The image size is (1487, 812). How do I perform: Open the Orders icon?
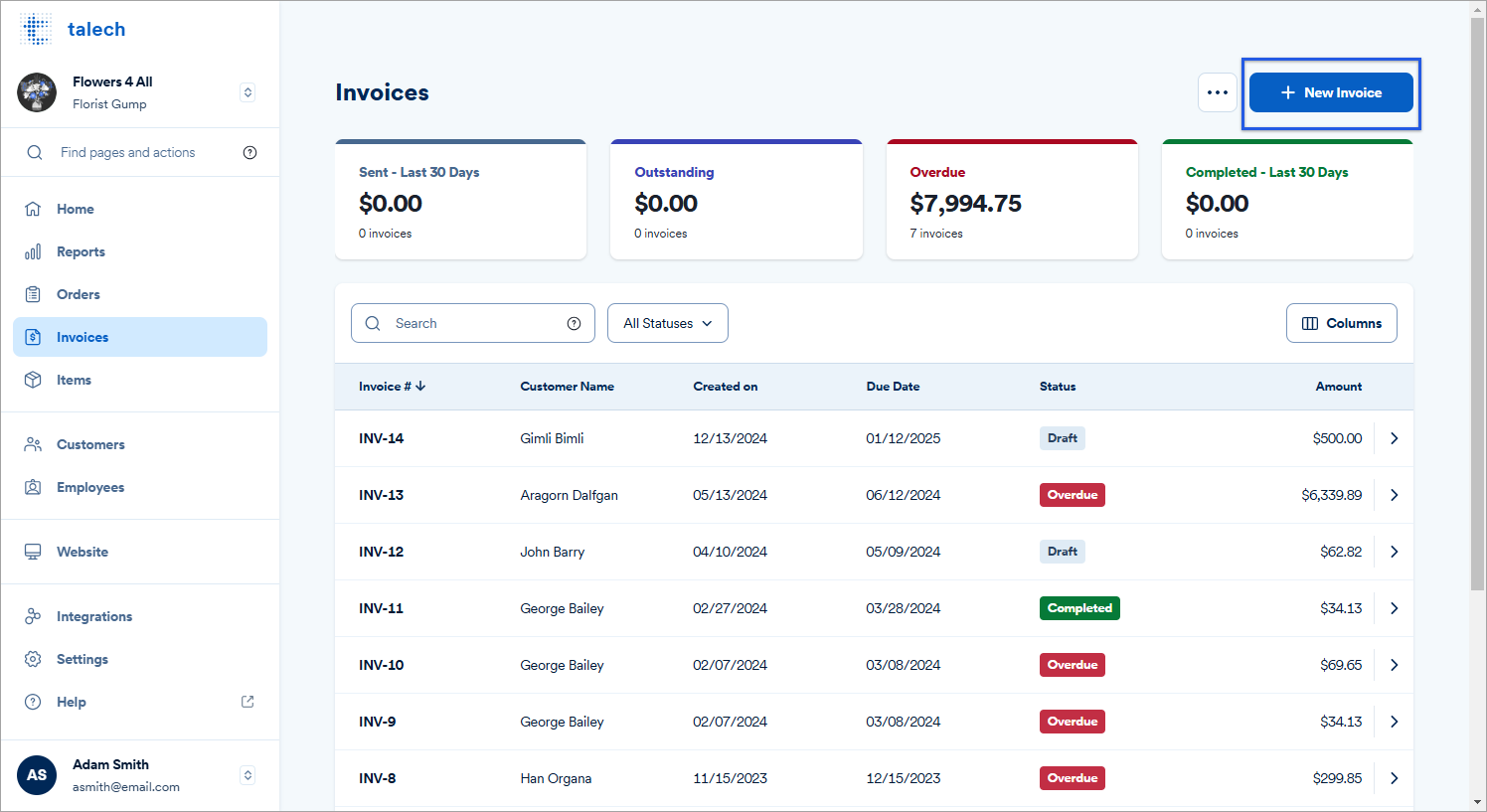(x=34, y=294)
